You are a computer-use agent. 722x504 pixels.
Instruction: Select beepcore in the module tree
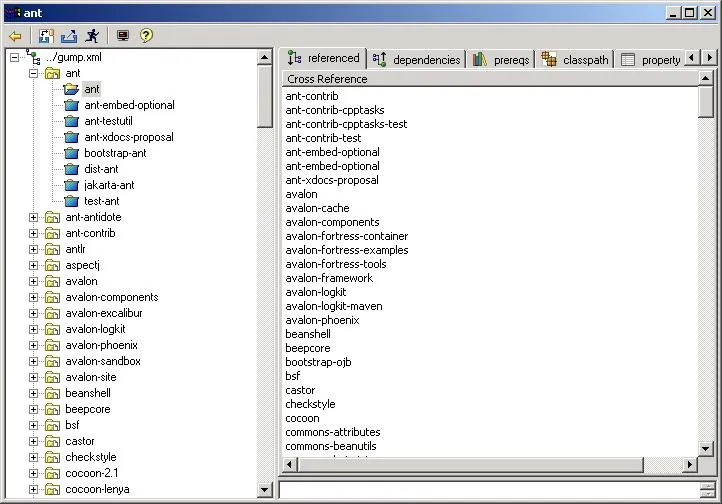point(87,410)
